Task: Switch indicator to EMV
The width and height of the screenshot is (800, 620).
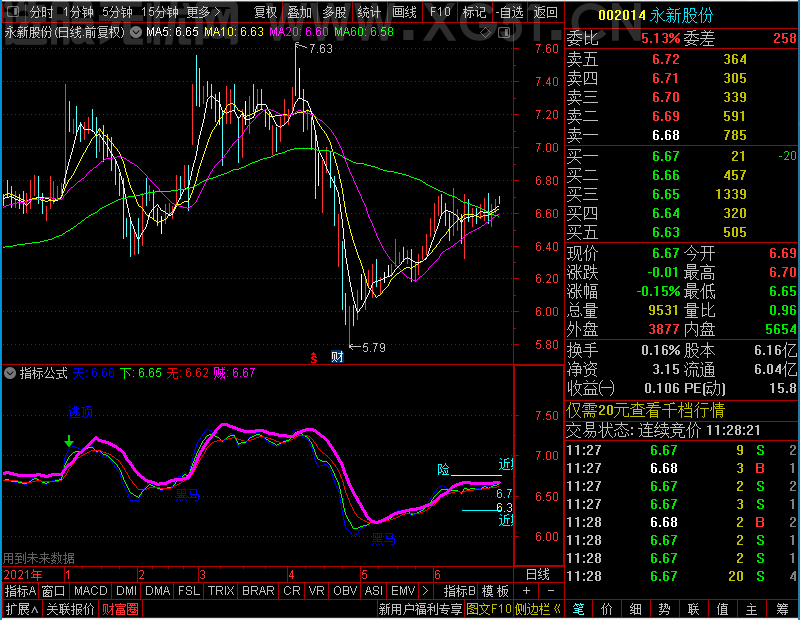Action: coord(403,591)
